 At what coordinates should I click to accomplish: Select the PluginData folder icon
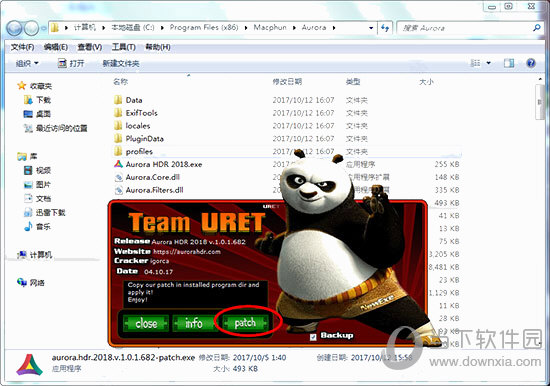(x=118, y=139)
